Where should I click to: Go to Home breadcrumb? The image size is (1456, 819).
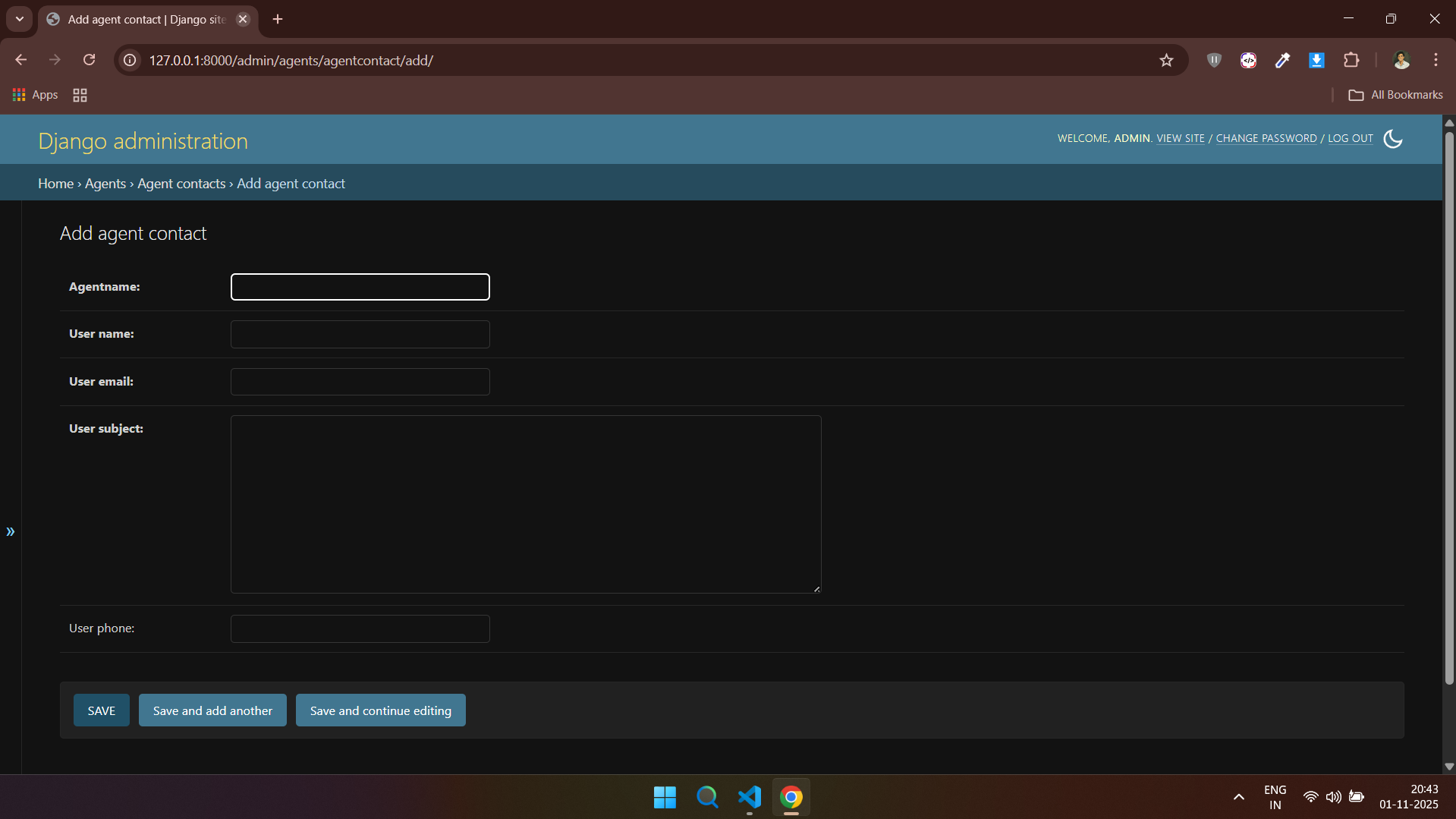pos(56,184)
